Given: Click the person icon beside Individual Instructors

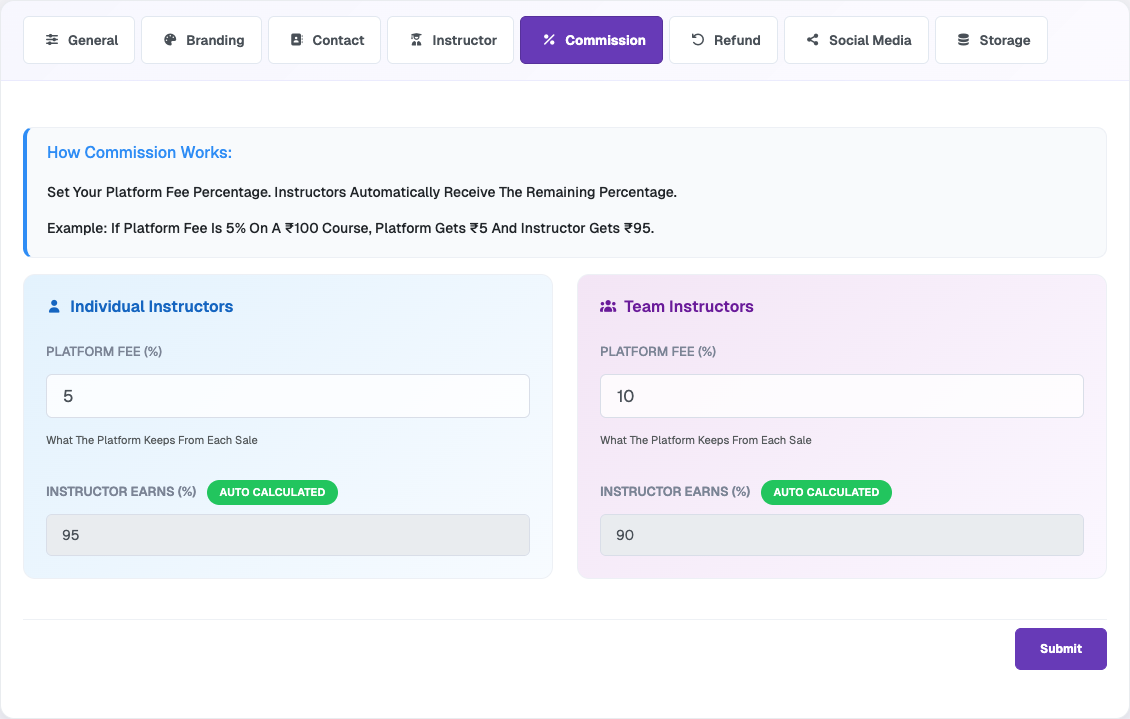Looking at the screenshot, I should click(x=54, y=306).
